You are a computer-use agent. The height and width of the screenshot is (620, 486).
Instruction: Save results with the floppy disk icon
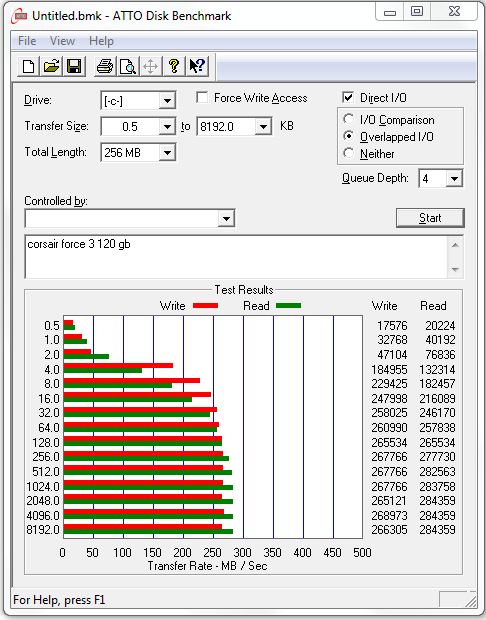coord(74,66)
